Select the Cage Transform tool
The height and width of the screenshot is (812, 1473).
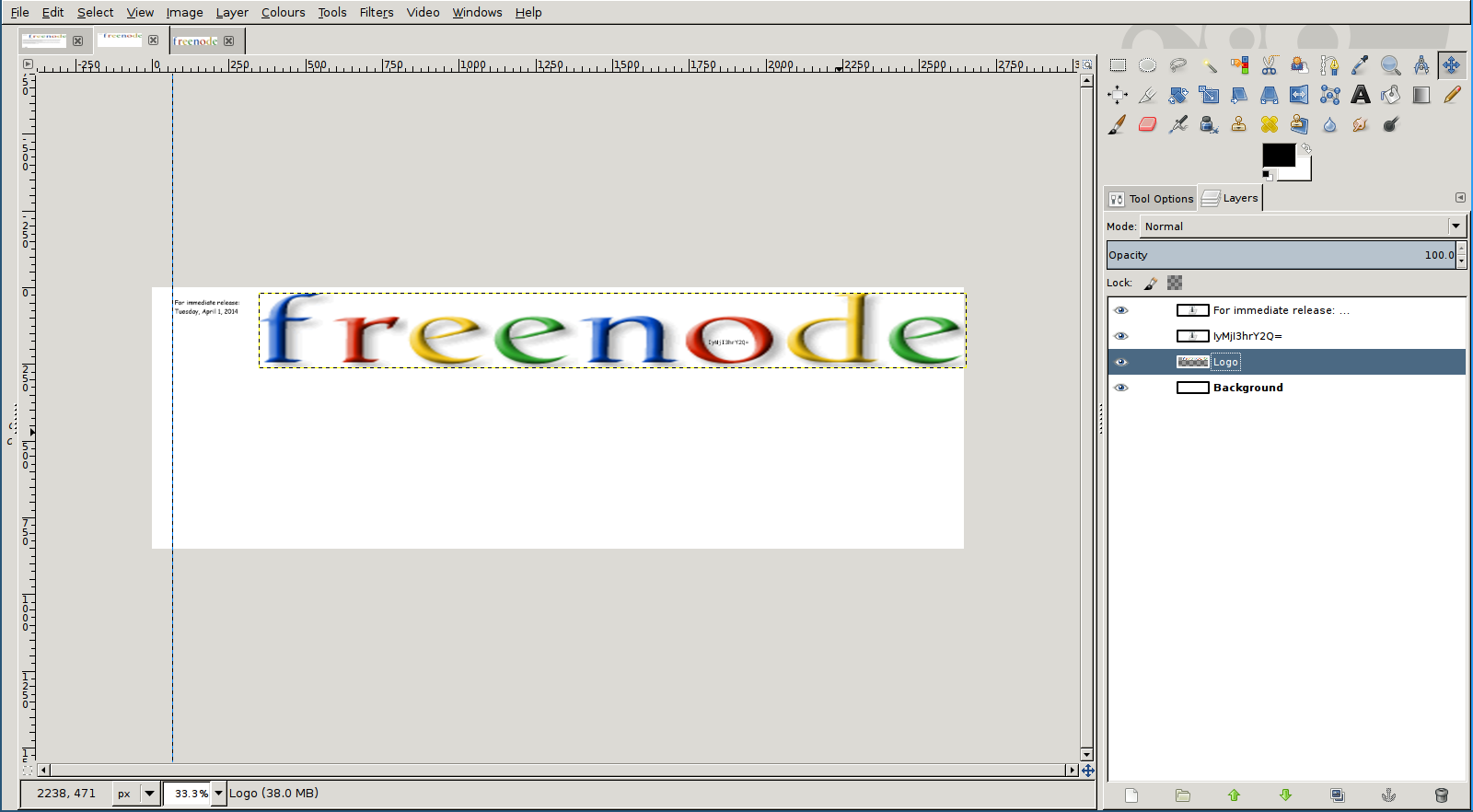(x=1329, y=95)
